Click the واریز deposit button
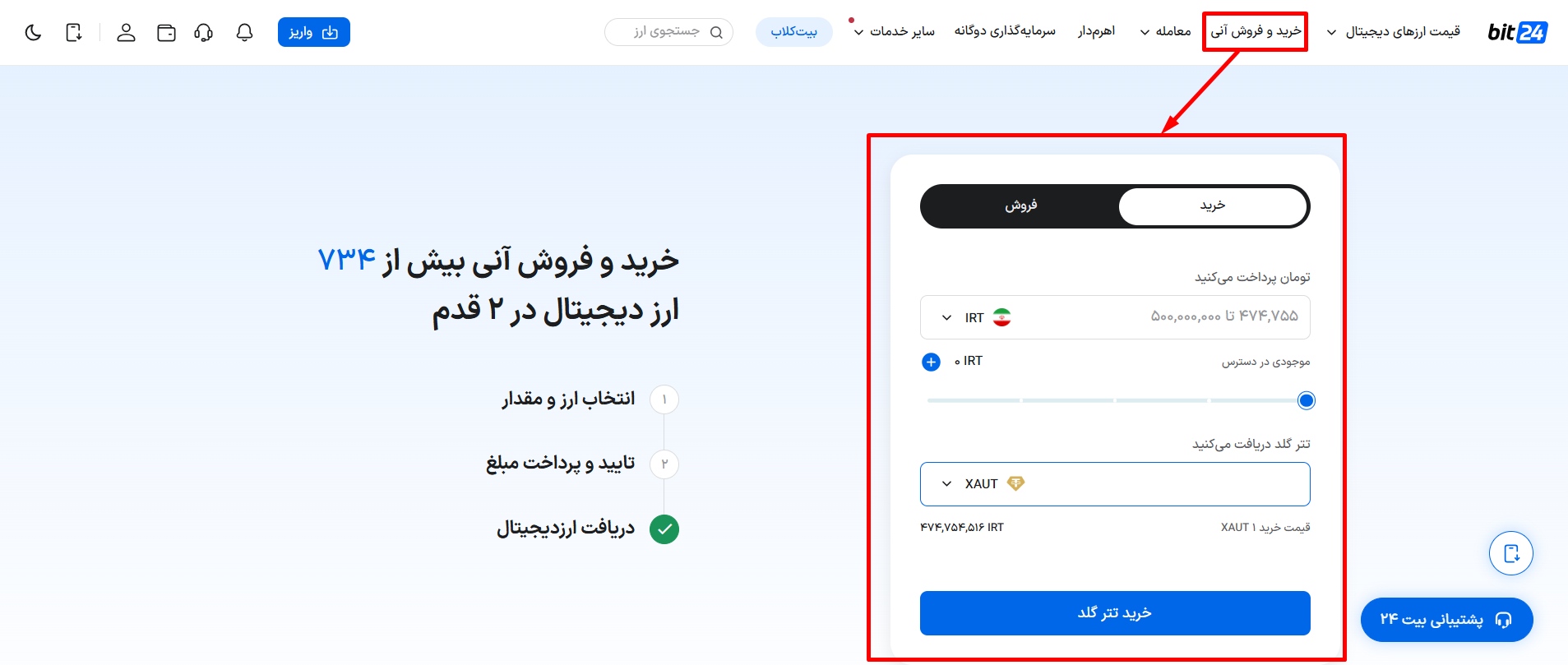Image resolution: width=1568 pixels, height=665 pixels. pyautogui.click(x=314, y=32)
